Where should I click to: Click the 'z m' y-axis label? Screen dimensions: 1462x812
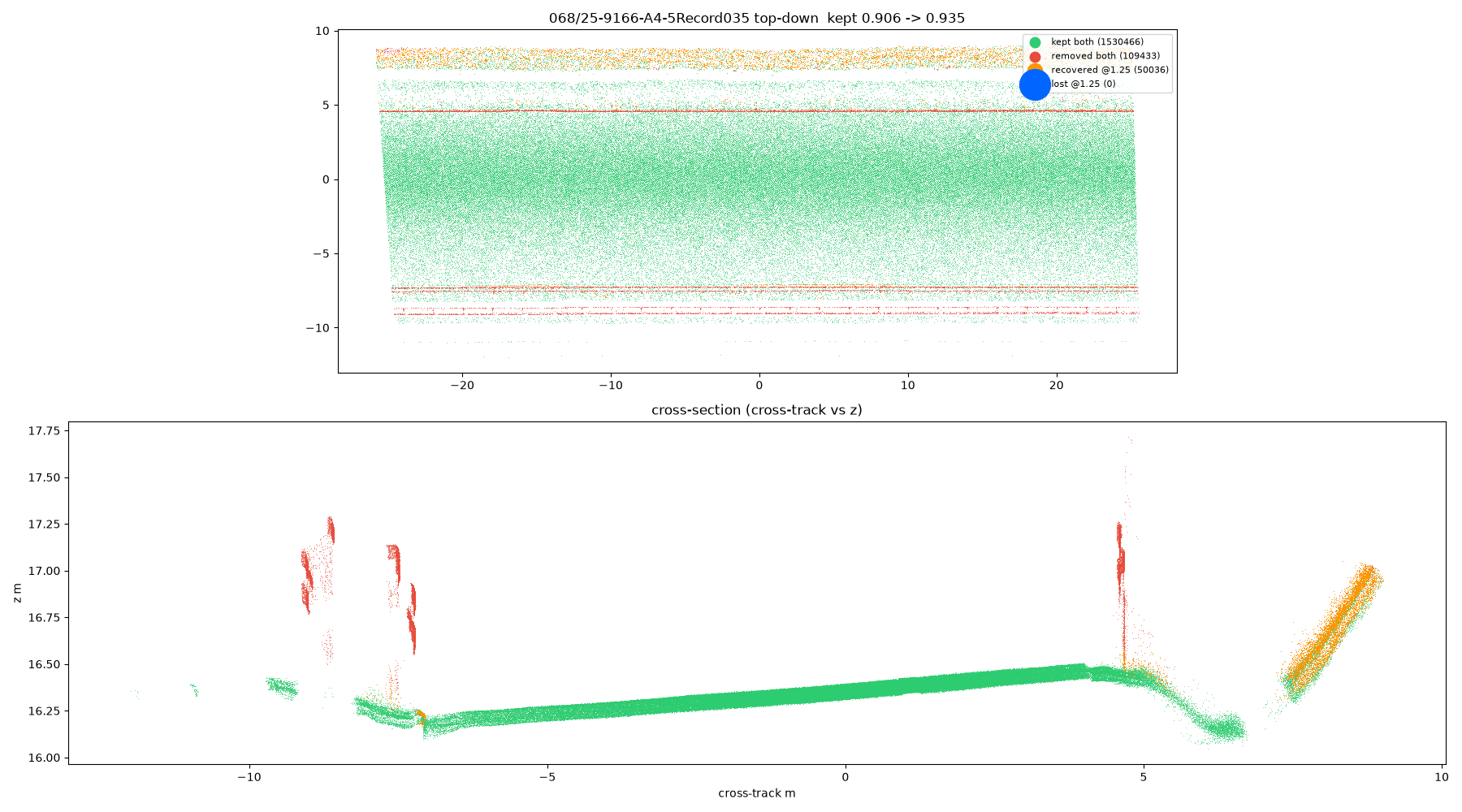tap(18, 593)
